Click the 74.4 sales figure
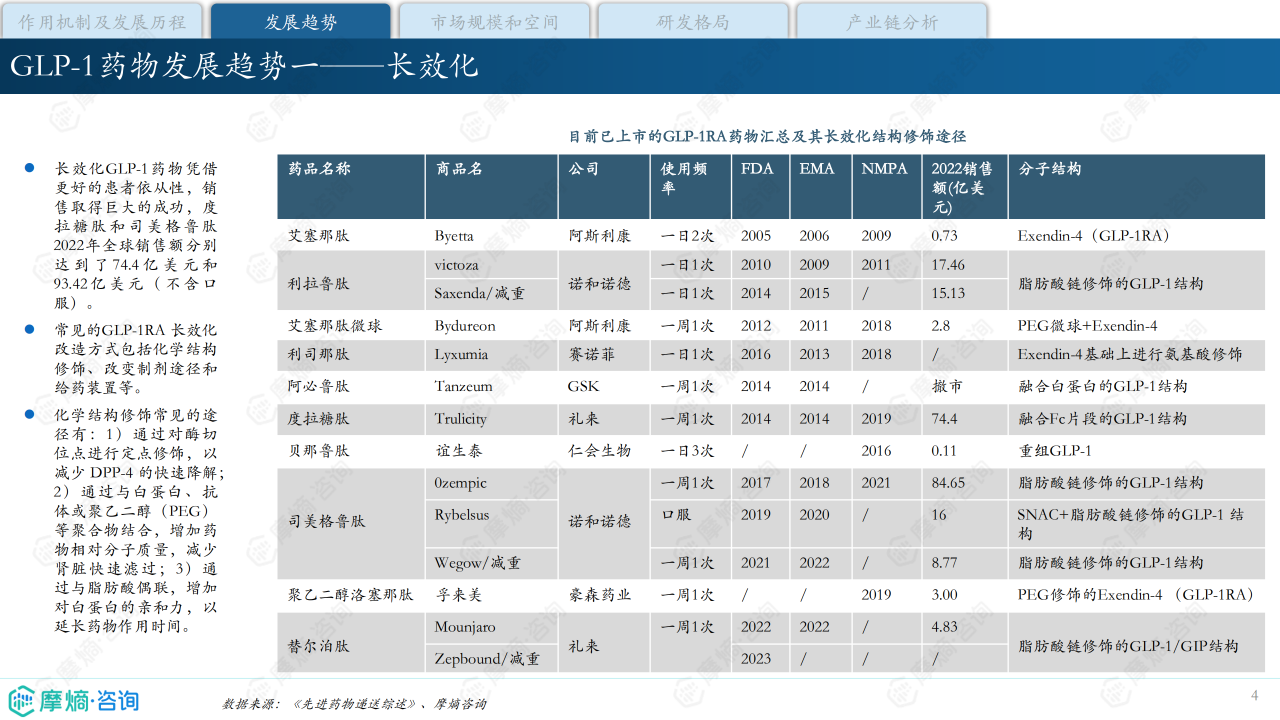The width and height of the screenshot is (1280, 720). pos(964,419)
